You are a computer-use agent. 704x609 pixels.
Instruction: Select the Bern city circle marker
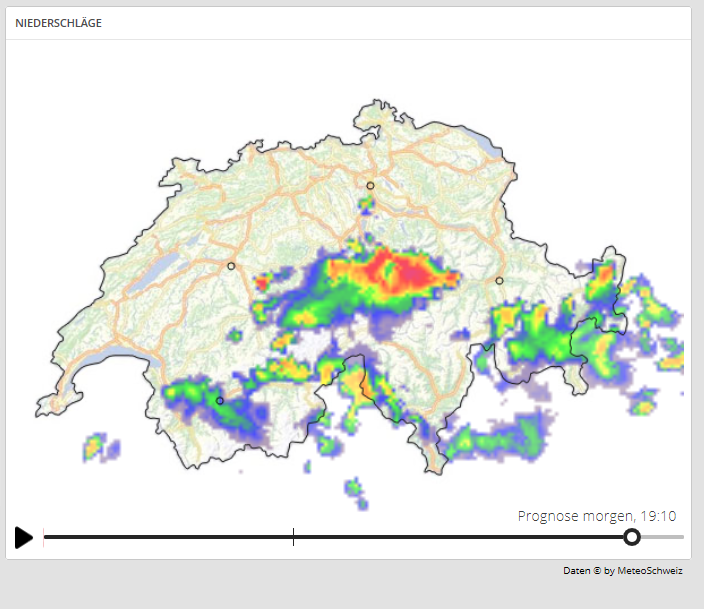click(x=231, y=266)
